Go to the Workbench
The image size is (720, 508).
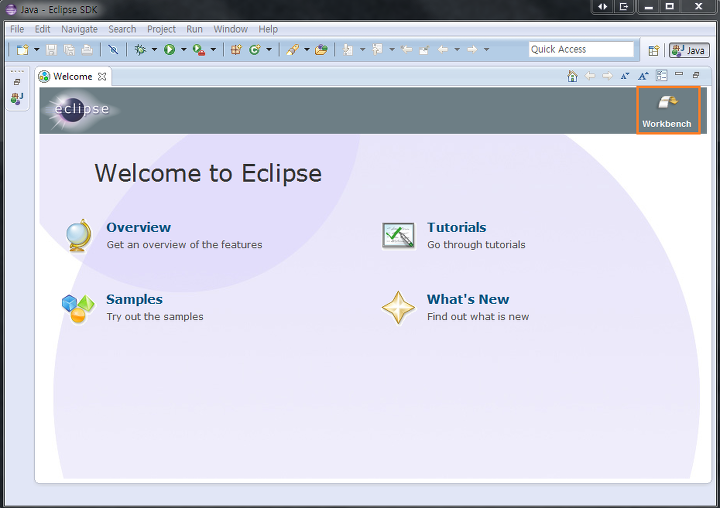668,110
